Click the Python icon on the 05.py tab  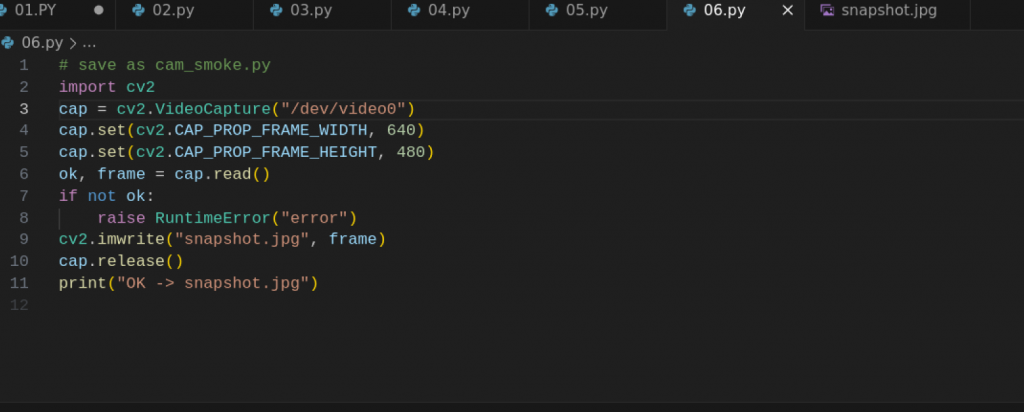coord(552,10)
